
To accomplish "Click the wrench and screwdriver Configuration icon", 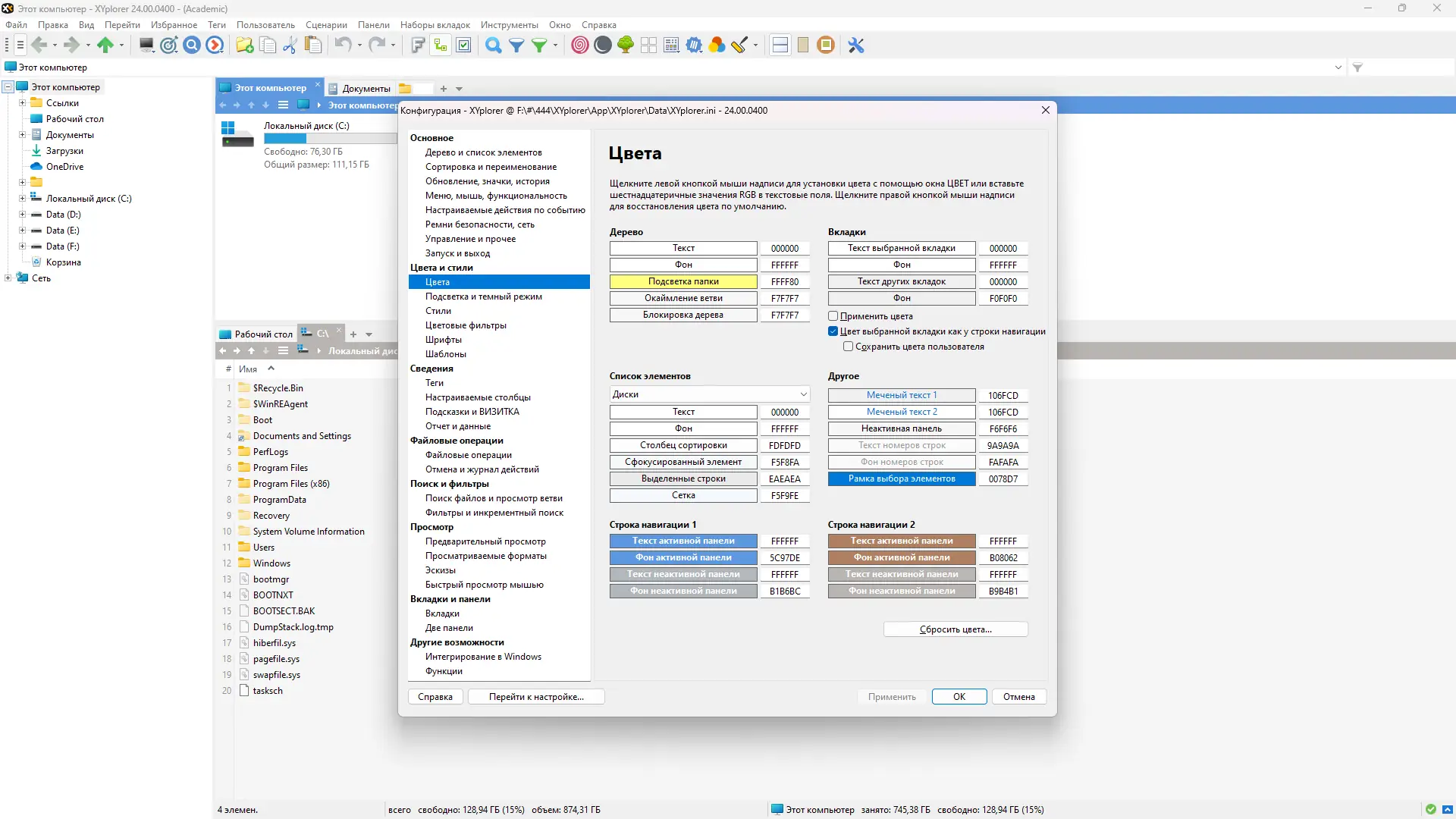I will click(856, 45).
